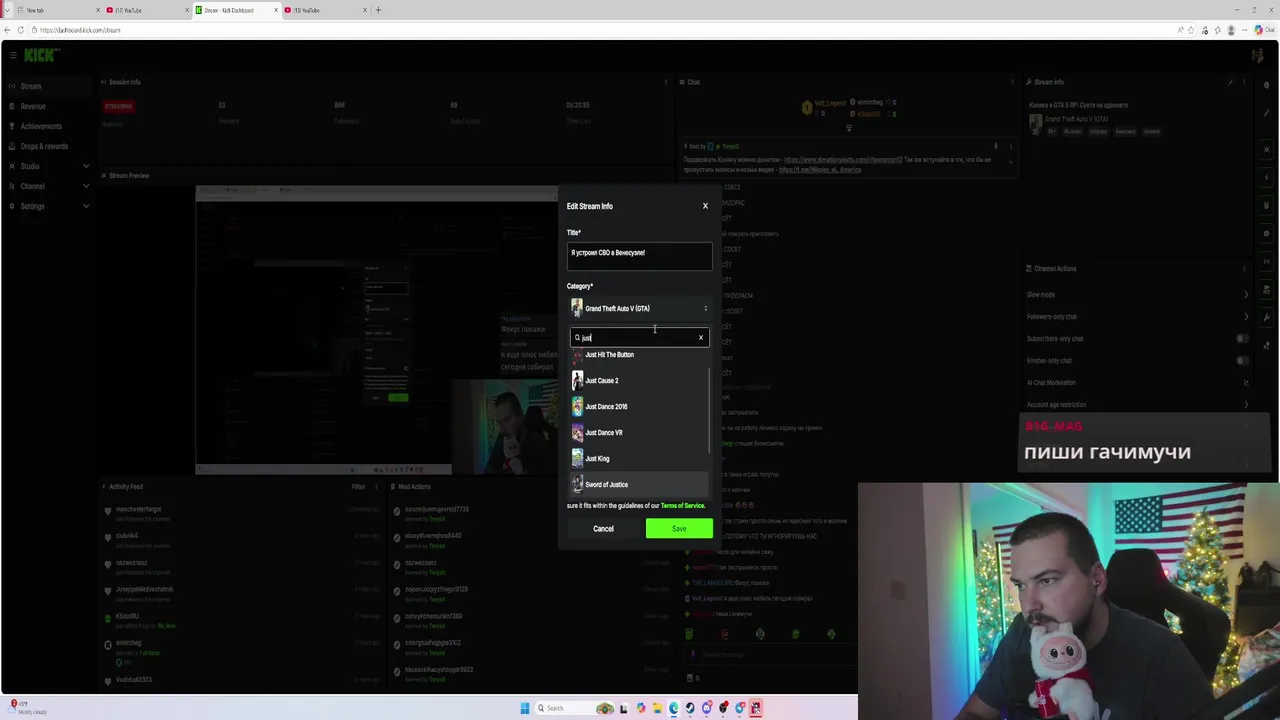Toggle Subscribers-only chat switch
1280x720 pixels.
point(1243,339)
